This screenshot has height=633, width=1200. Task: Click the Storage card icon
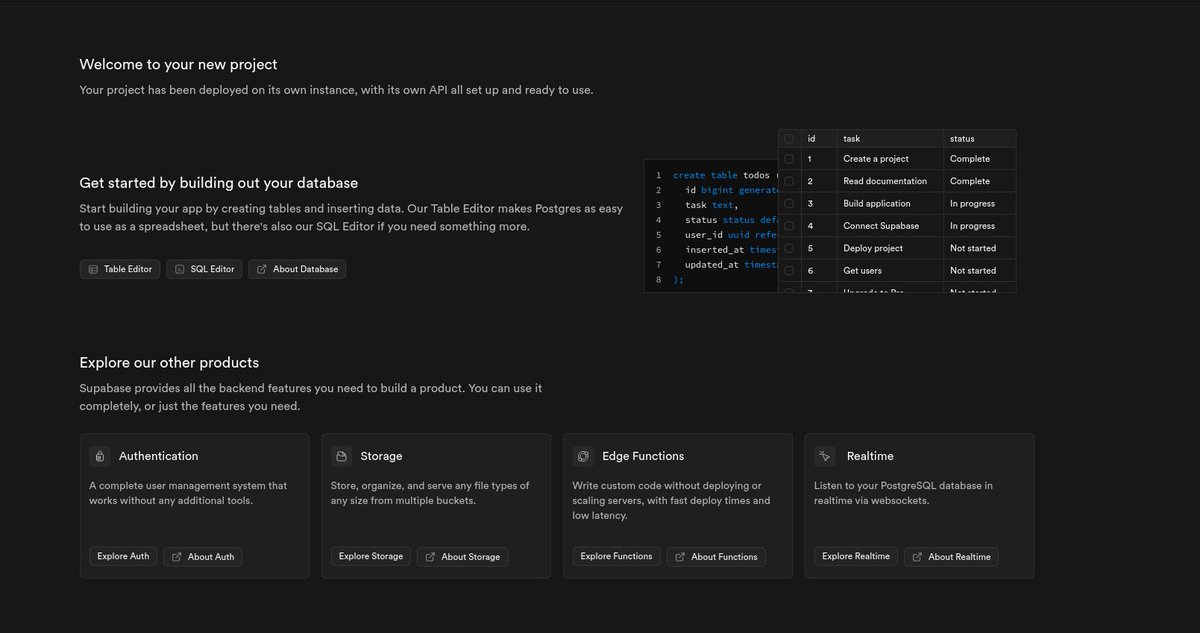pyautogui.click(x=342, y=456)
